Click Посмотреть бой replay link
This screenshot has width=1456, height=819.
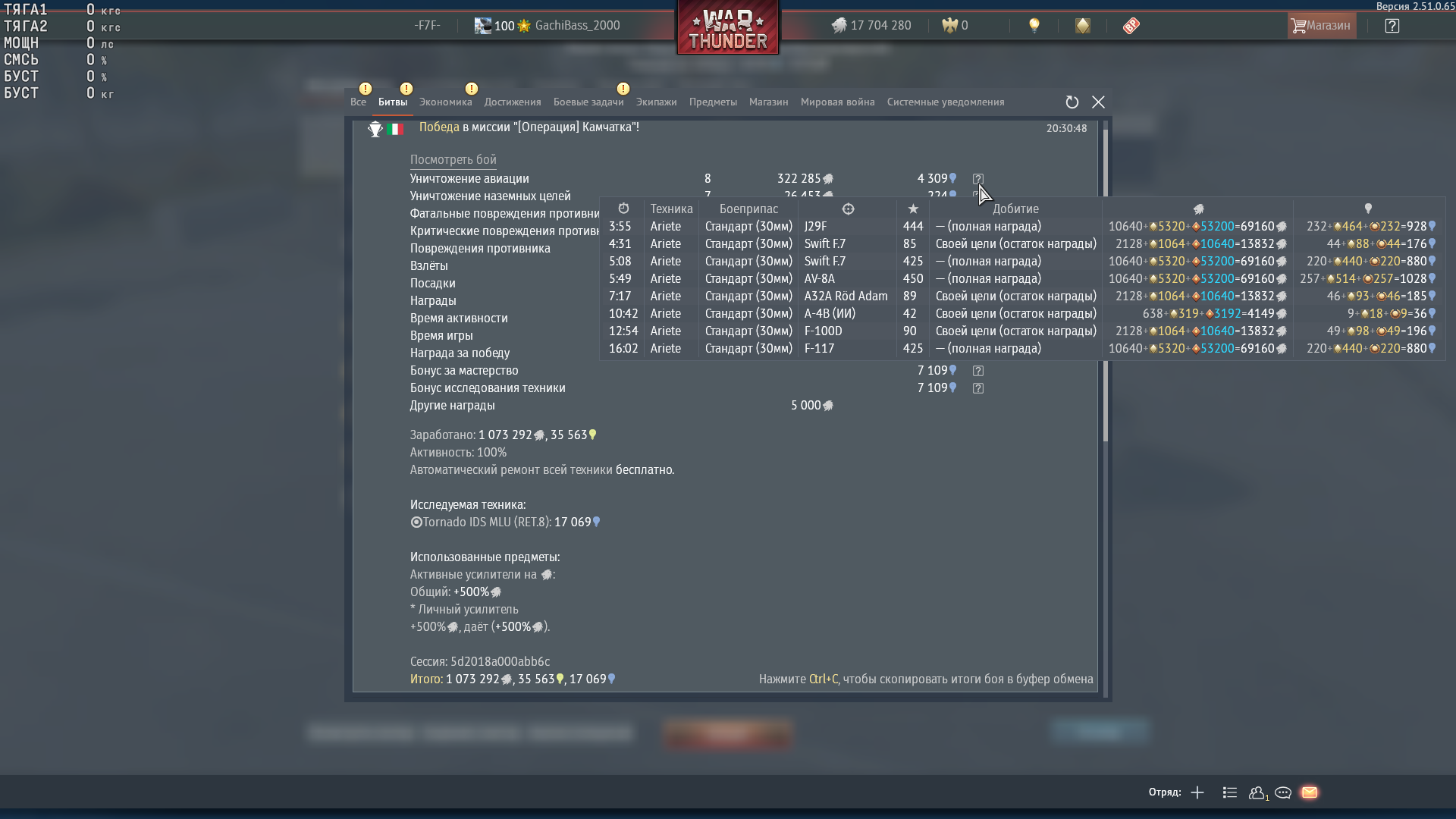tap(453, 160)
